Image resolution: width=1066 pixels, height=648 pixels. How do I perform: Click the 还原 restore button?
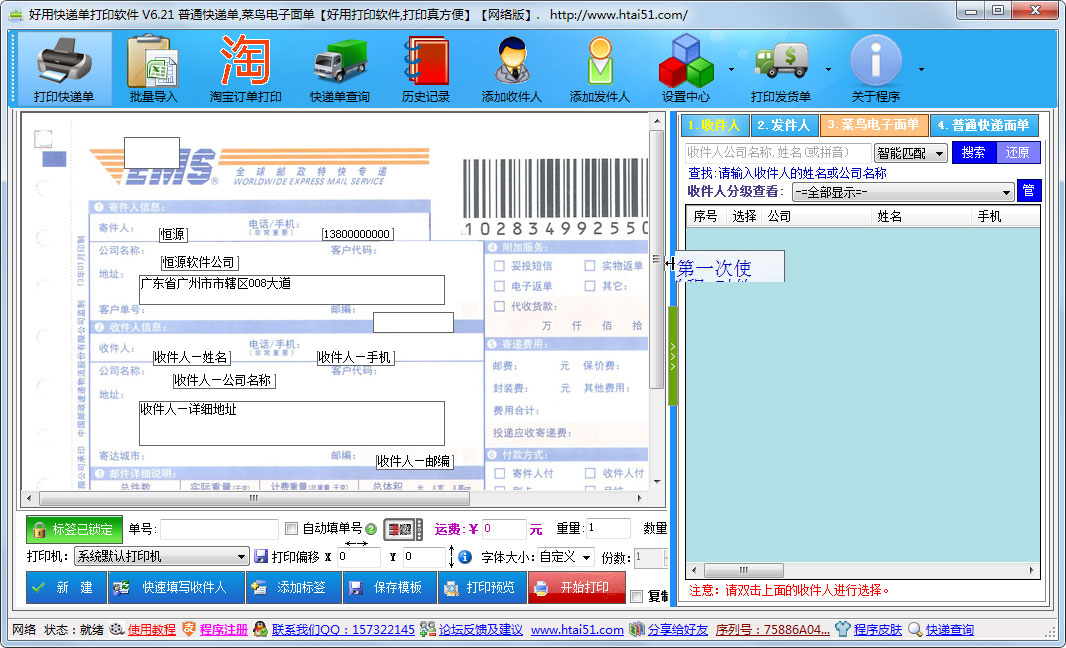[x=1018, y=152]
